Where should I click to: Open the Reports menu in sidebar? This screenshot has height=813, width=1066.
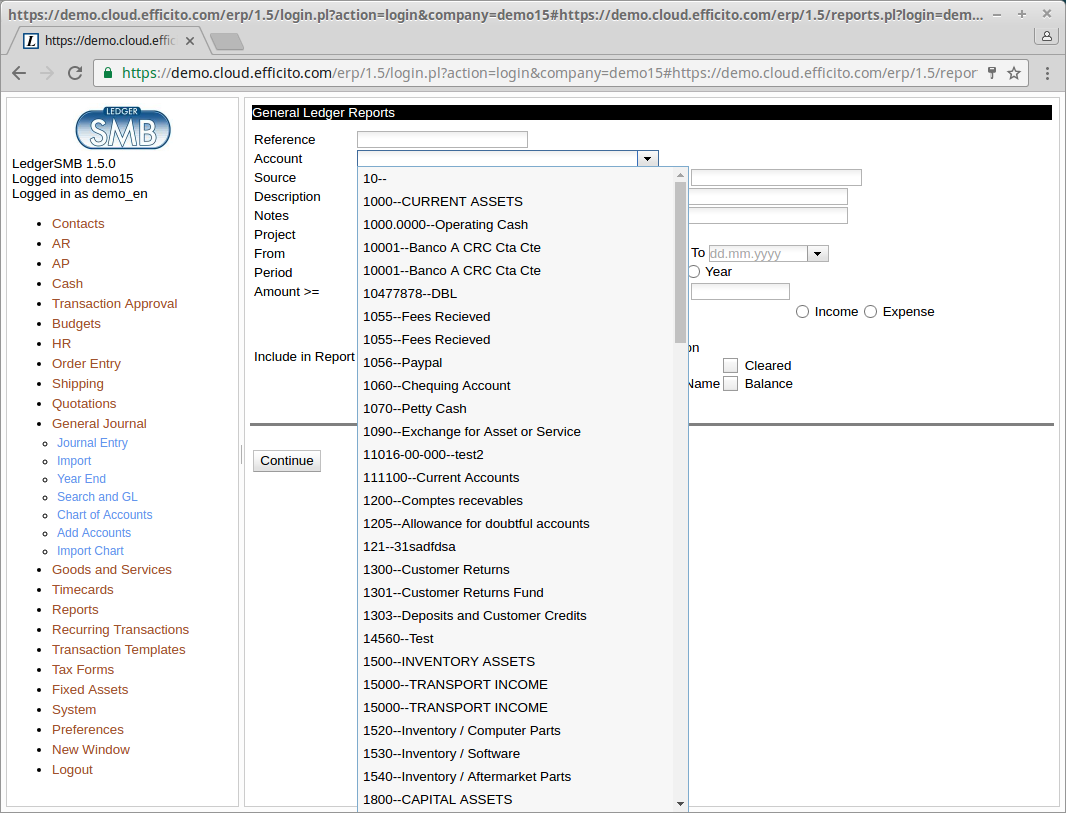click(x=75, y=610)
